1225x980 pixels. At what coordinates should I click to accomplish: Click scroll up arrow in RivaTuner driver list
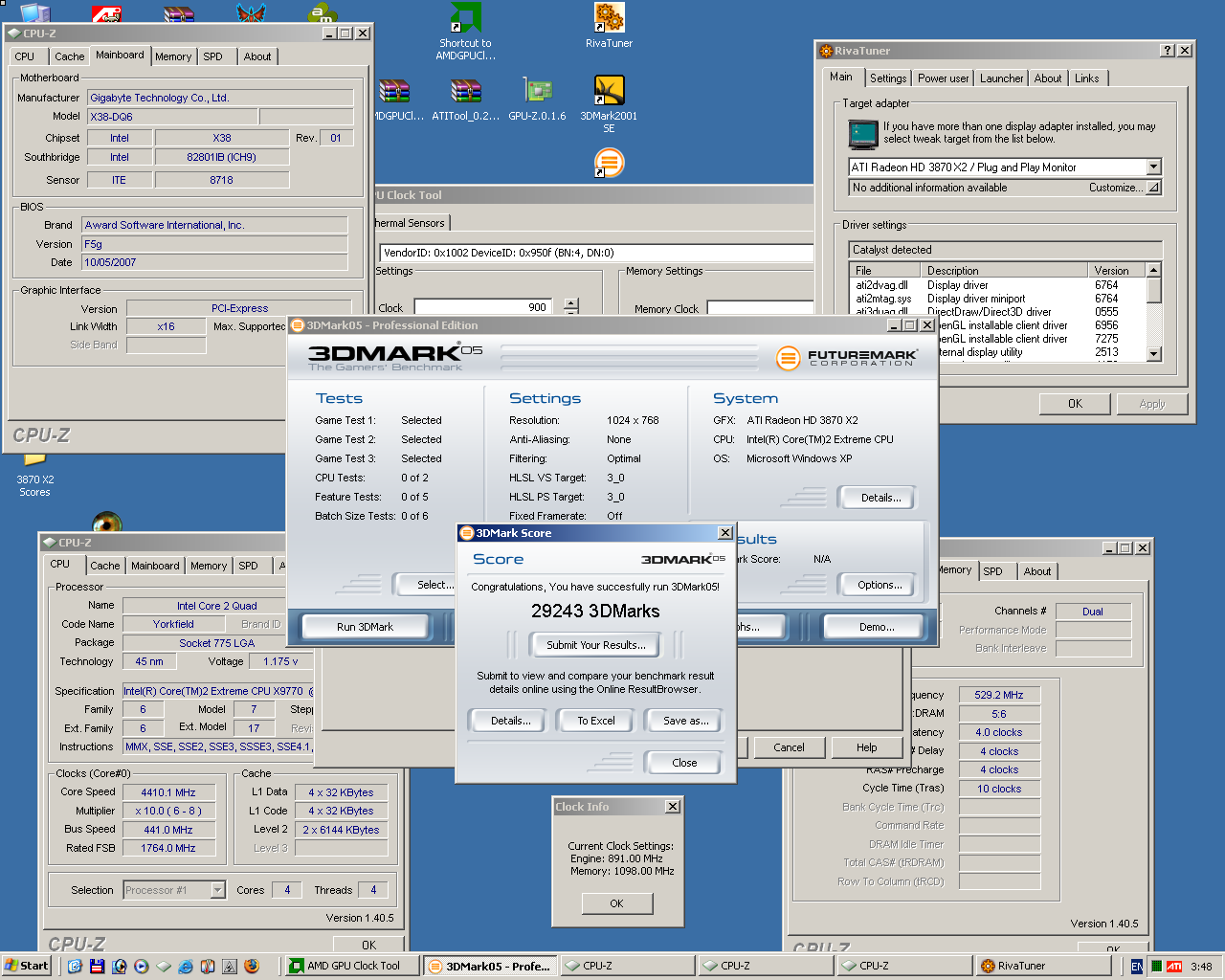coord(1153,270)
